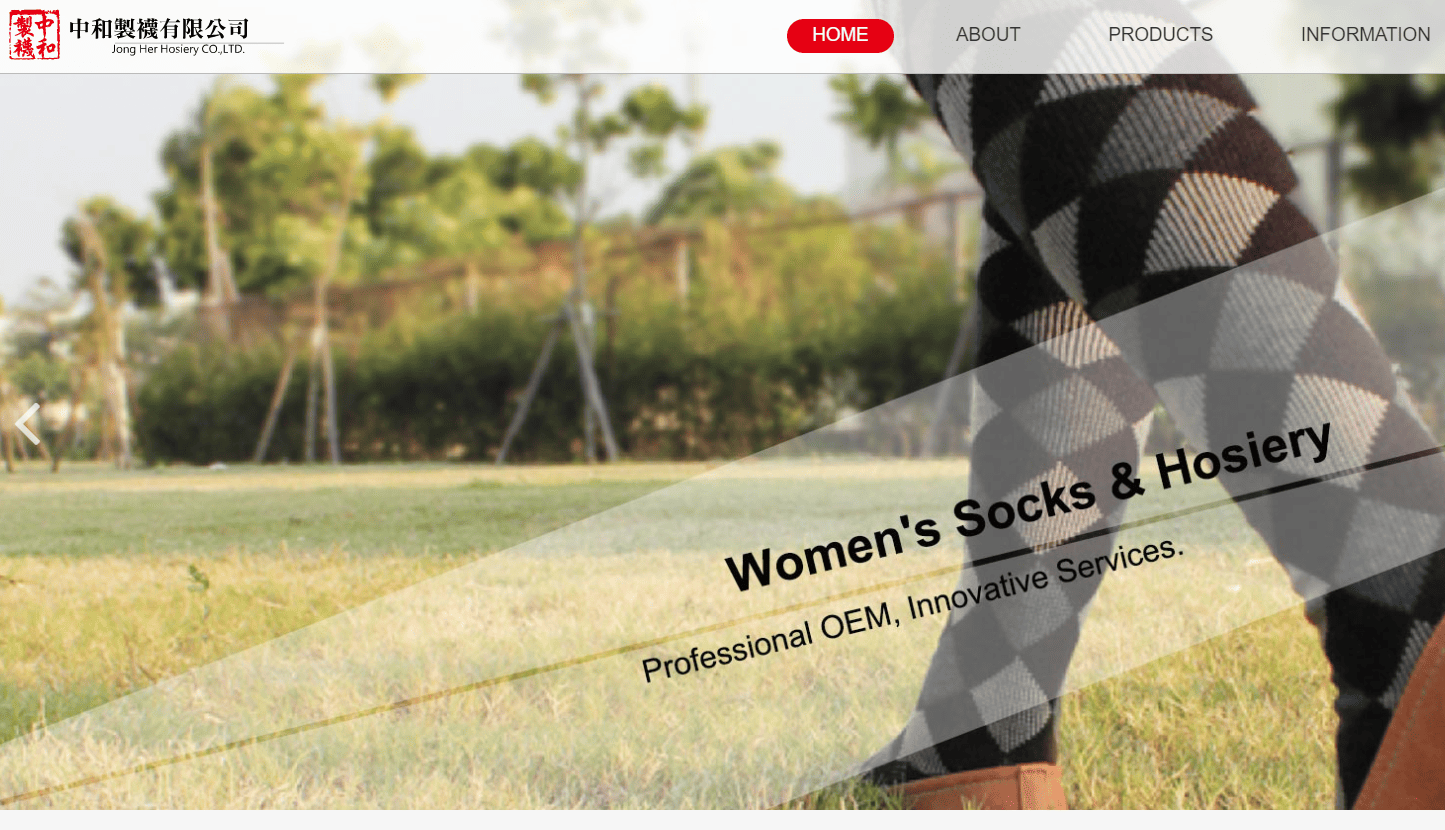1445x830 pixels.
Task: Click the Chinese company name 中和製襪有限公司
Action: point(158,28)
